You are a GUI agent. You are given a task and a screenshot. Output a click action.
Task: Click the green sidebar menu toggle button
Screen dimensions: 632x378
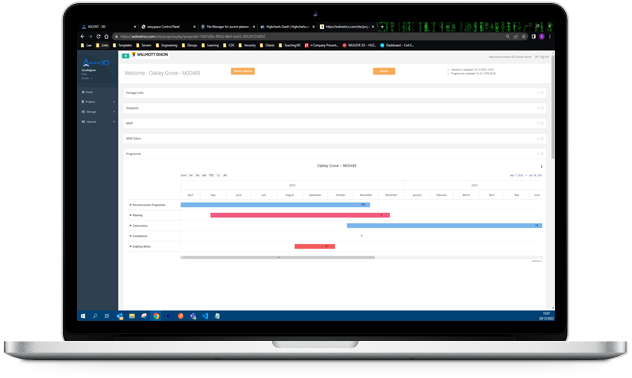125,56
